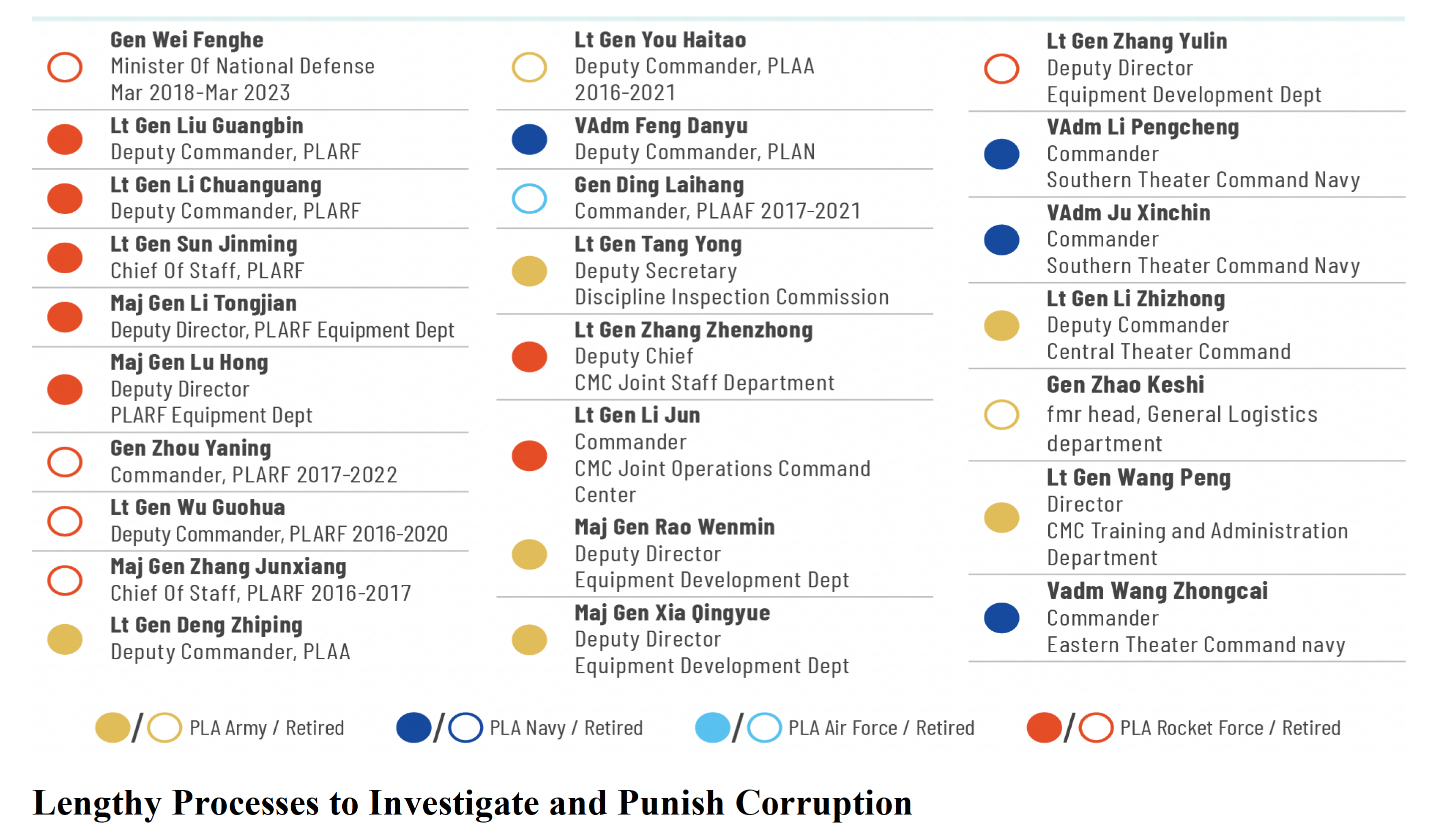1430x840 pixels.
Task: Click the hollow yellow circle beside Gen Zhao Keshi
Action: pos(1001,414)
